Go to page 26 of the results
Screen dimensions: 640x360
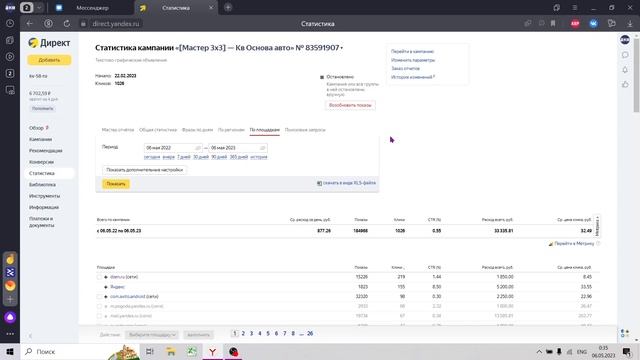point(310,333)
